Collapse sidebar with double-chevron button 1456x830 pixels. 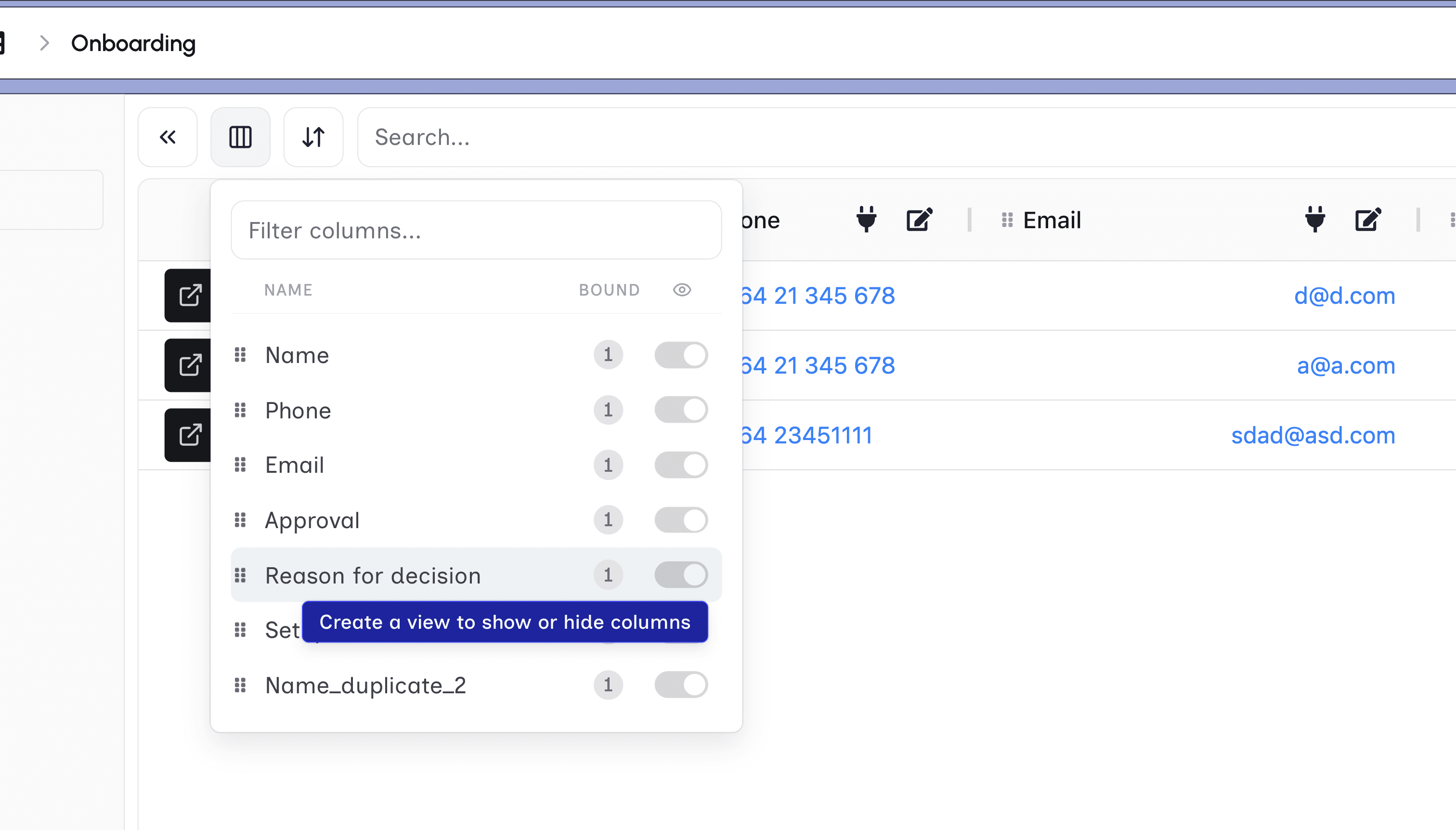[x=168, y=137]
